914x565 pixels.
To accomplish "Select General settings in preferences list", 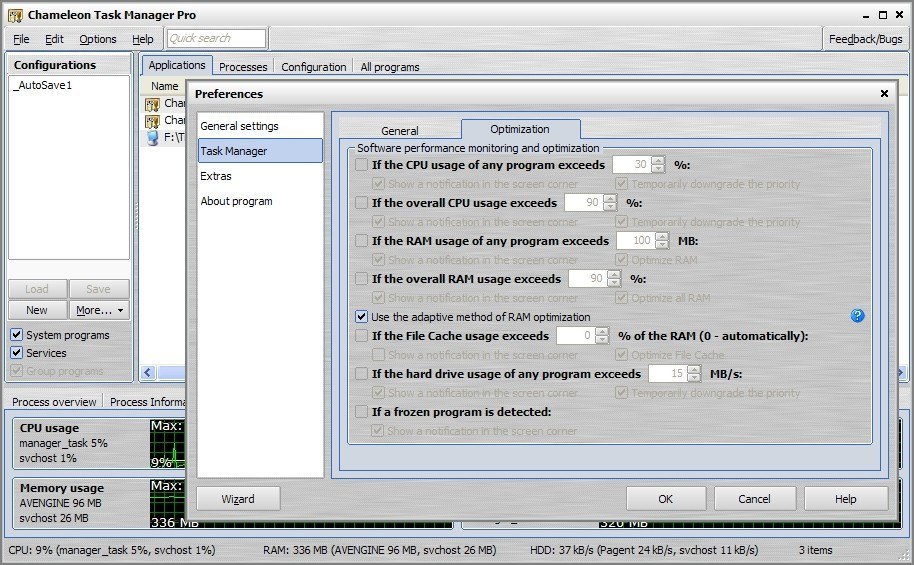I will tap(260, 126).
